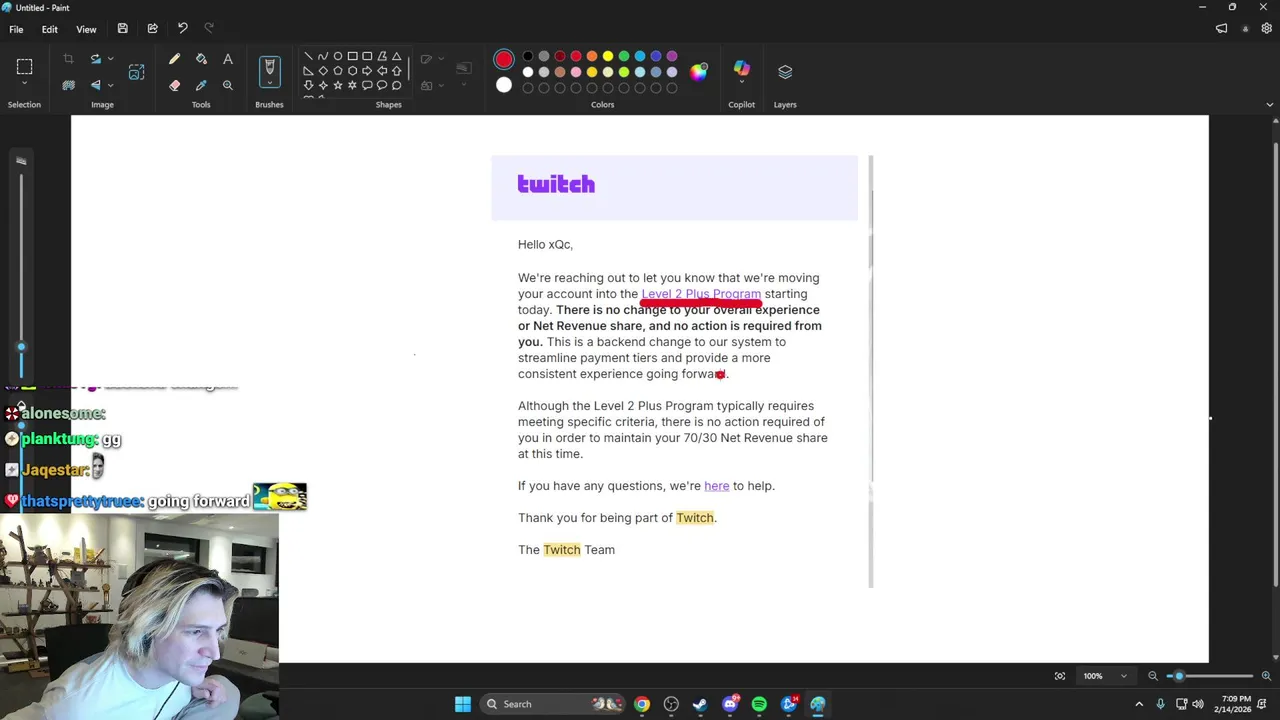The width and height of the screenshot is (1280, 720).
Task: Choose the rectangular Selection tool
Action: [x=24, y=67]
